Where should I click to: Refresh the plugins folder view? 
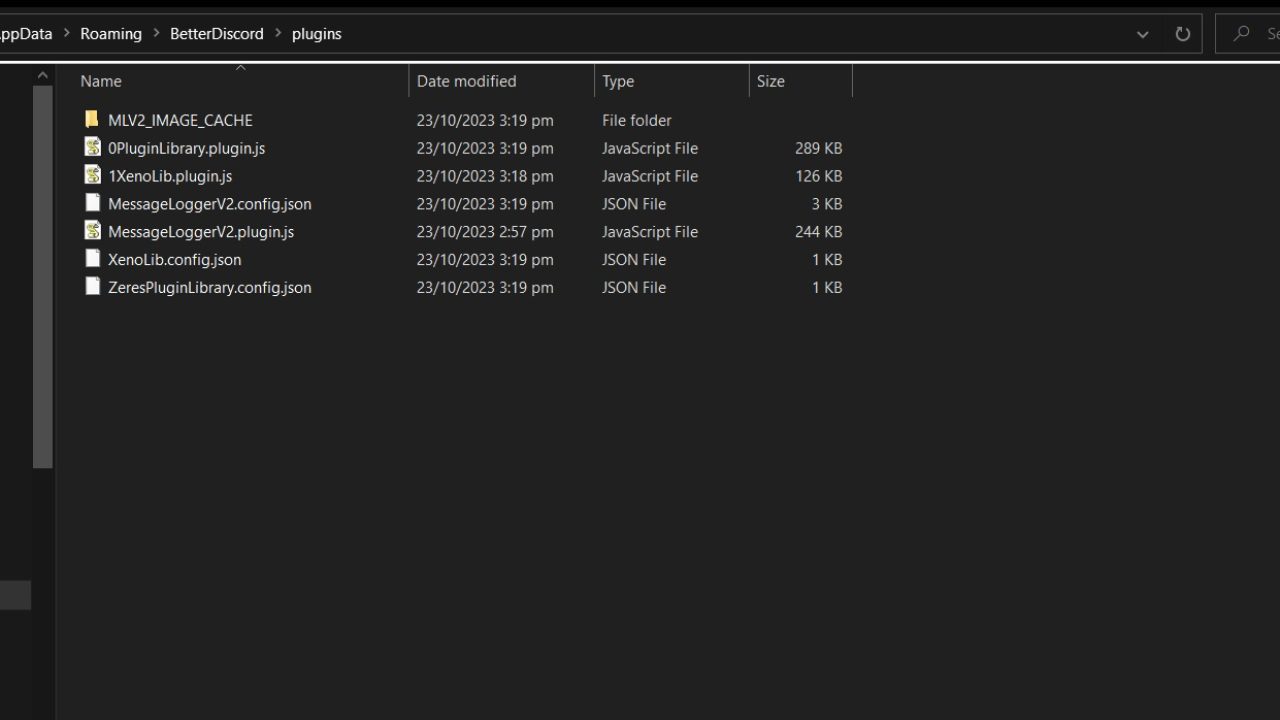pos(1182,34)
